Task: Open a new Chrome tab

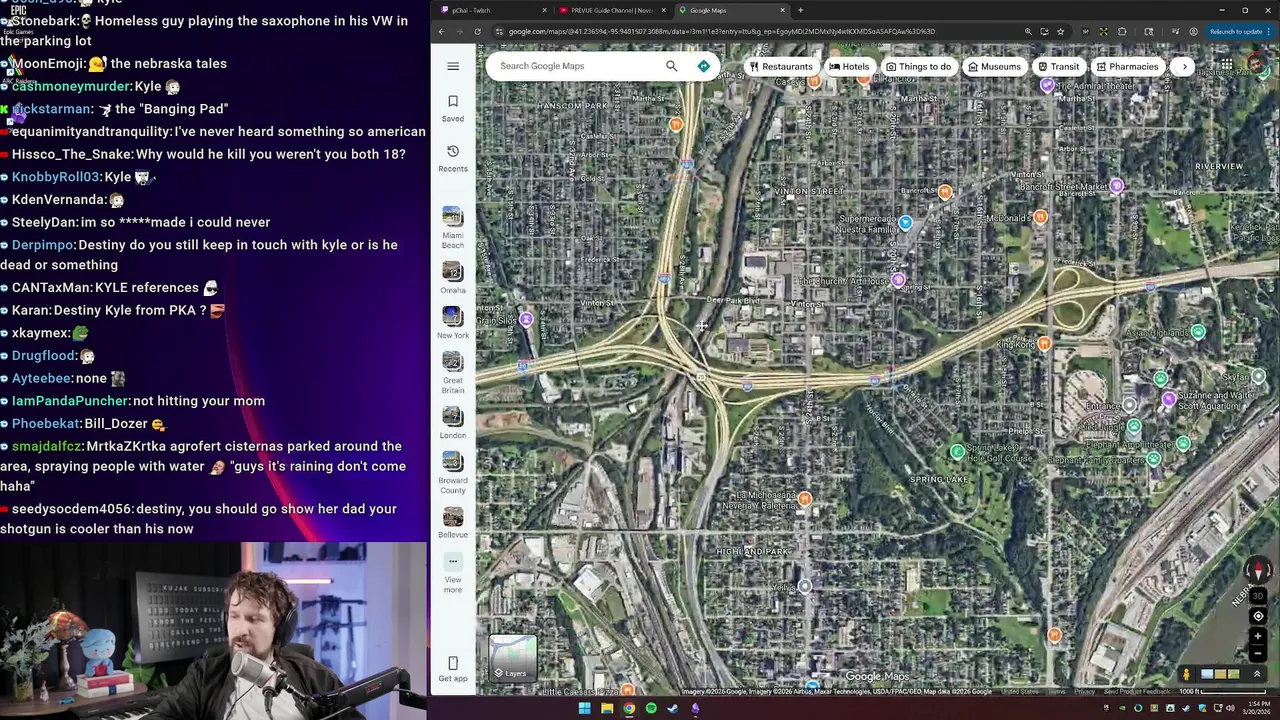Action: click(800, 10)
